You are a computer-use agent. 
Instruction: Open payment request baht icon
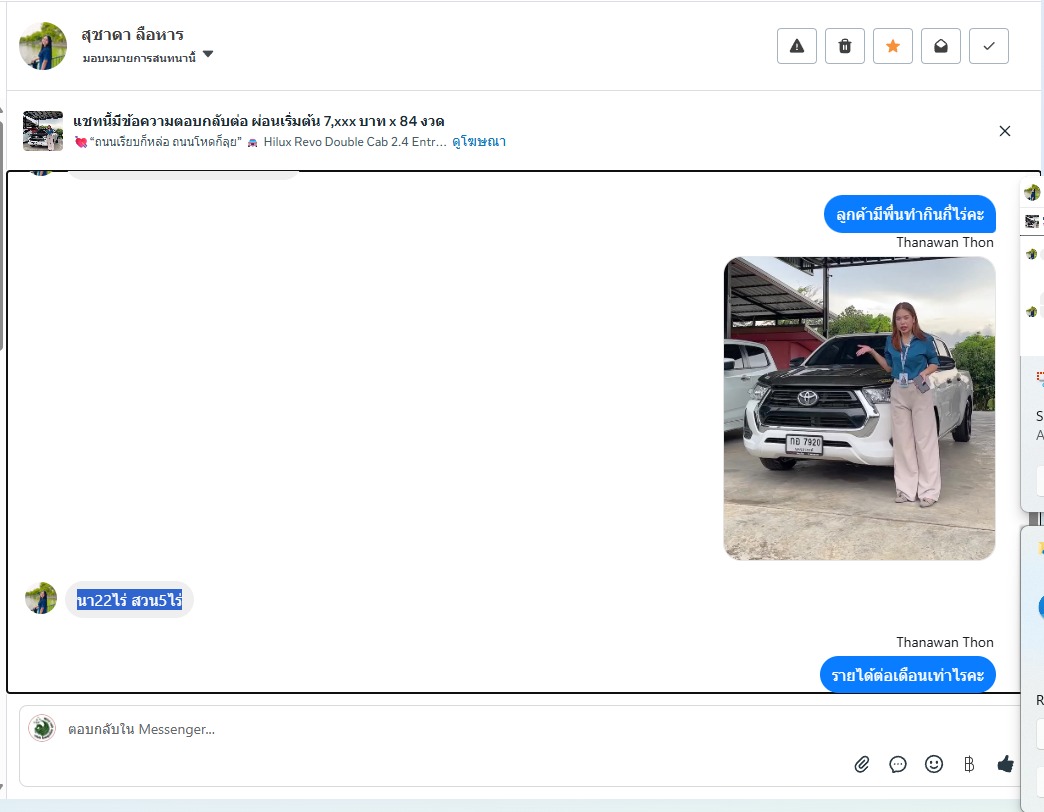pos(969,764)
